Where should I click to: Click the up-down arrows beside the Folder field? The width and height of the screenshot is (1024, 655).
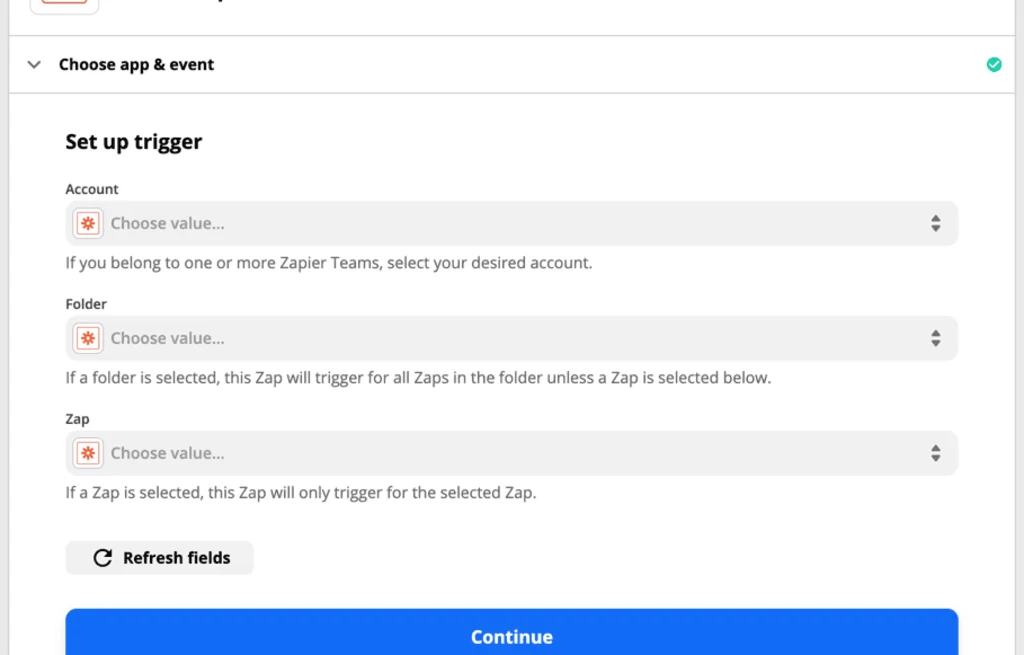tap(937, 338)
